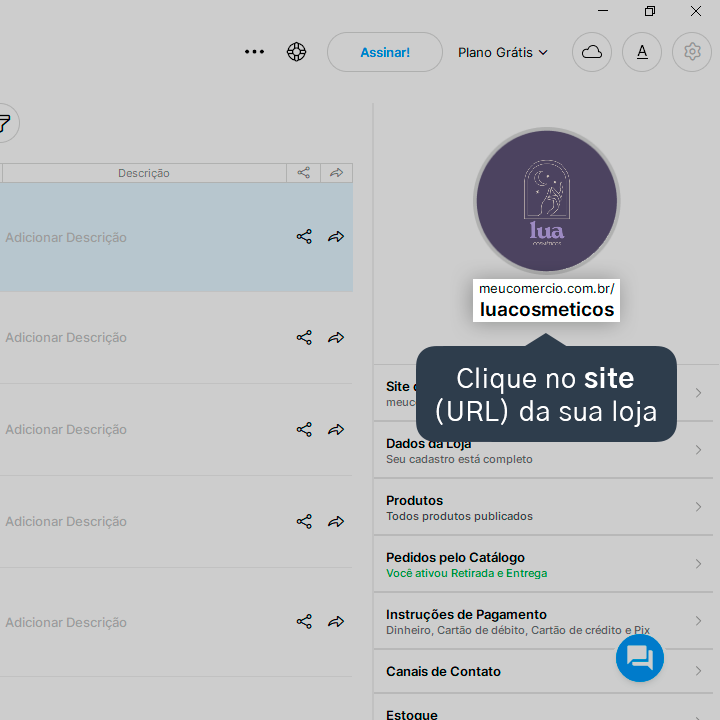Viewport: 720px width, 720px height.
Task: Expand Instruções de Pagamento chevron
Action: point(698,621)
